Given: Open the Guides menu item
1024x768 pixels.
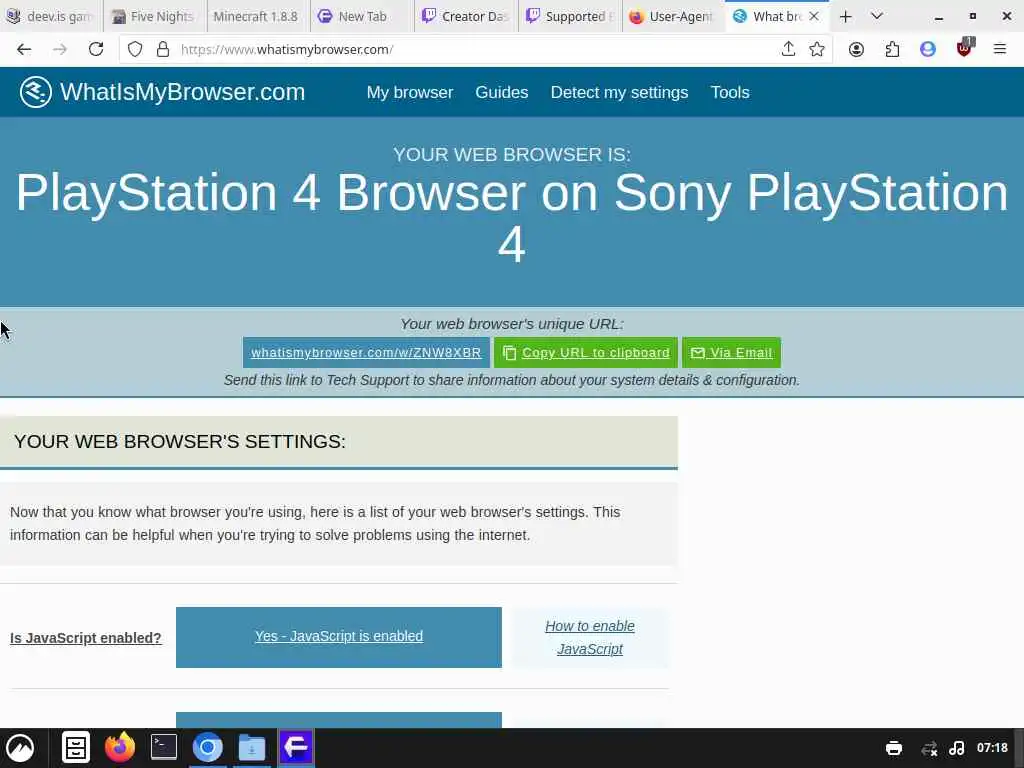Looking at the screenshot, I should pyautogui.click(x=502, y=92).
